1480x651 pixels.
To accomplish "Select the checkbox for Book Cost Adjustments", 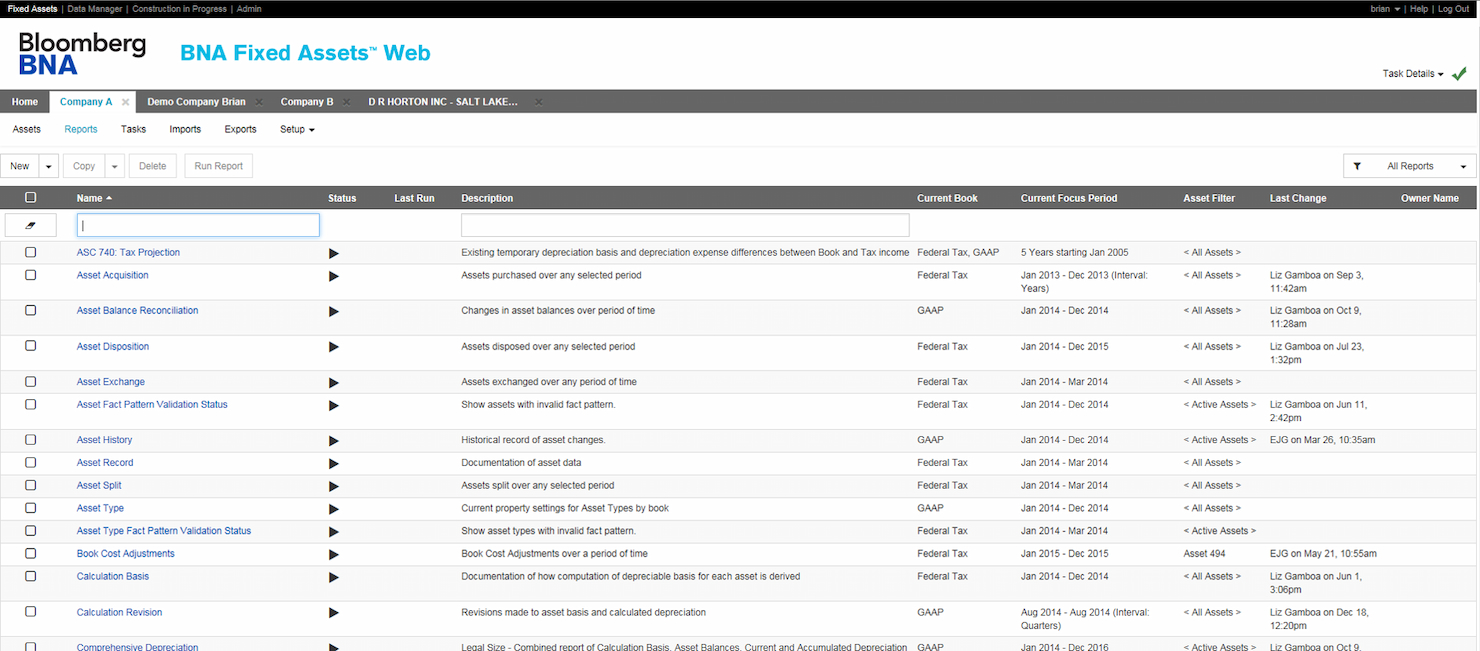I will 30,554.
